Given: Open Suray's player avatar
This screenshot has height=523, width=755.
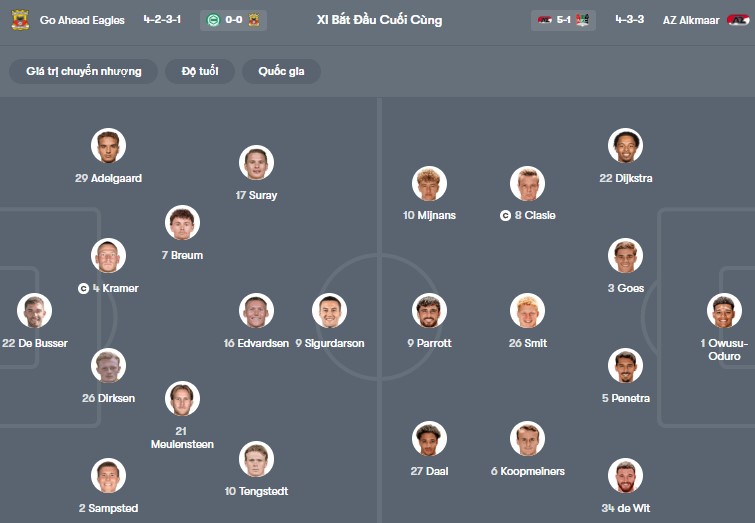Looking at the screenshot, I should (x=256, y=163).
